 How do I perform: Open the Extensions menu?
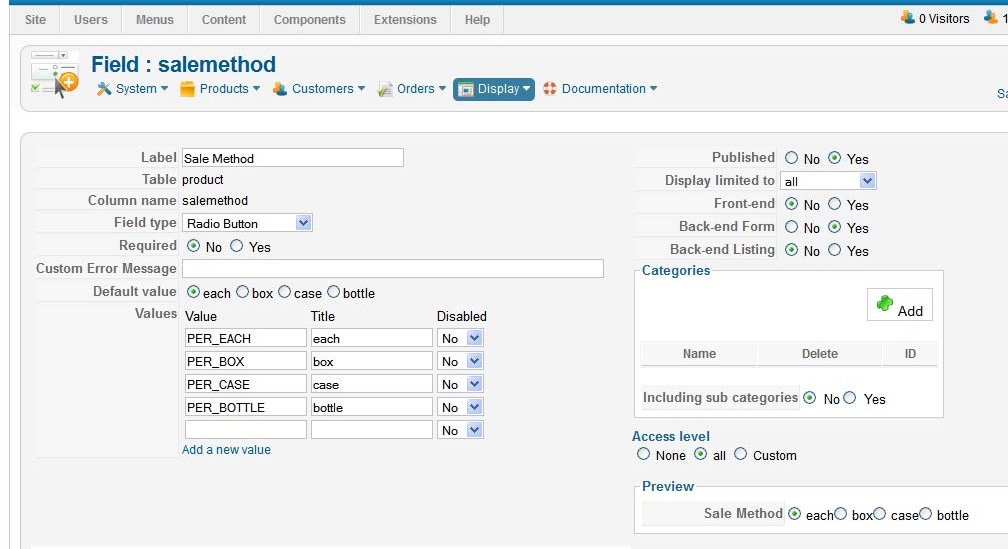coord(405,20)
